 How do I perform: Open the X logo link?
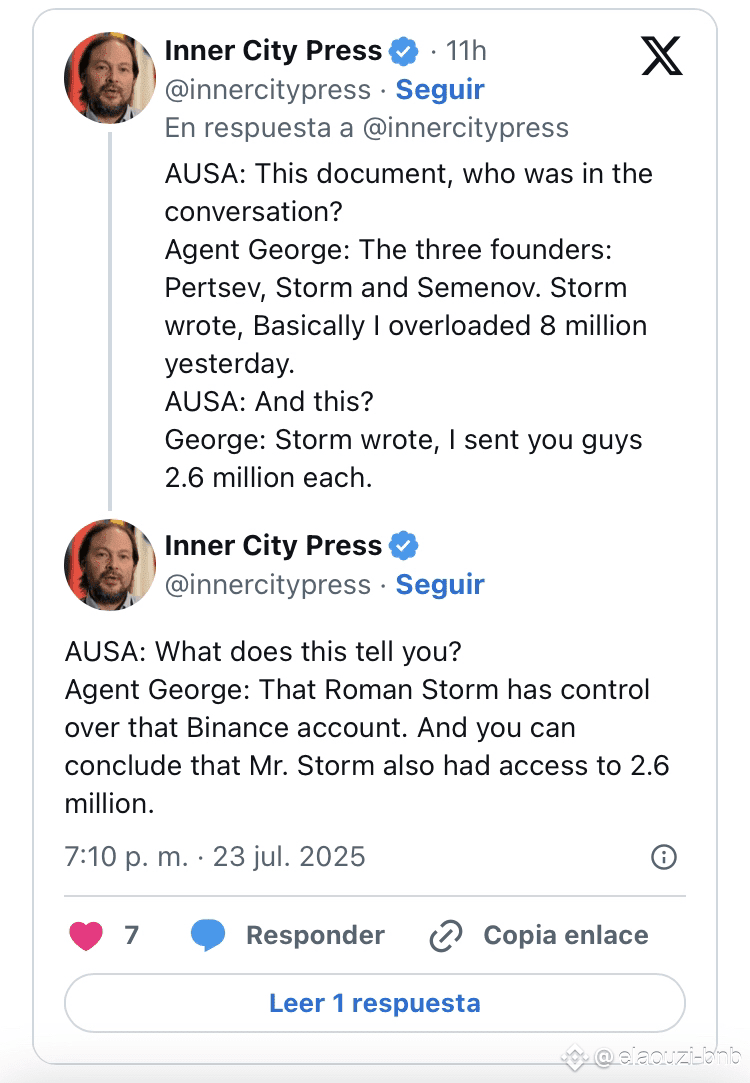click(x=662, y=56)
